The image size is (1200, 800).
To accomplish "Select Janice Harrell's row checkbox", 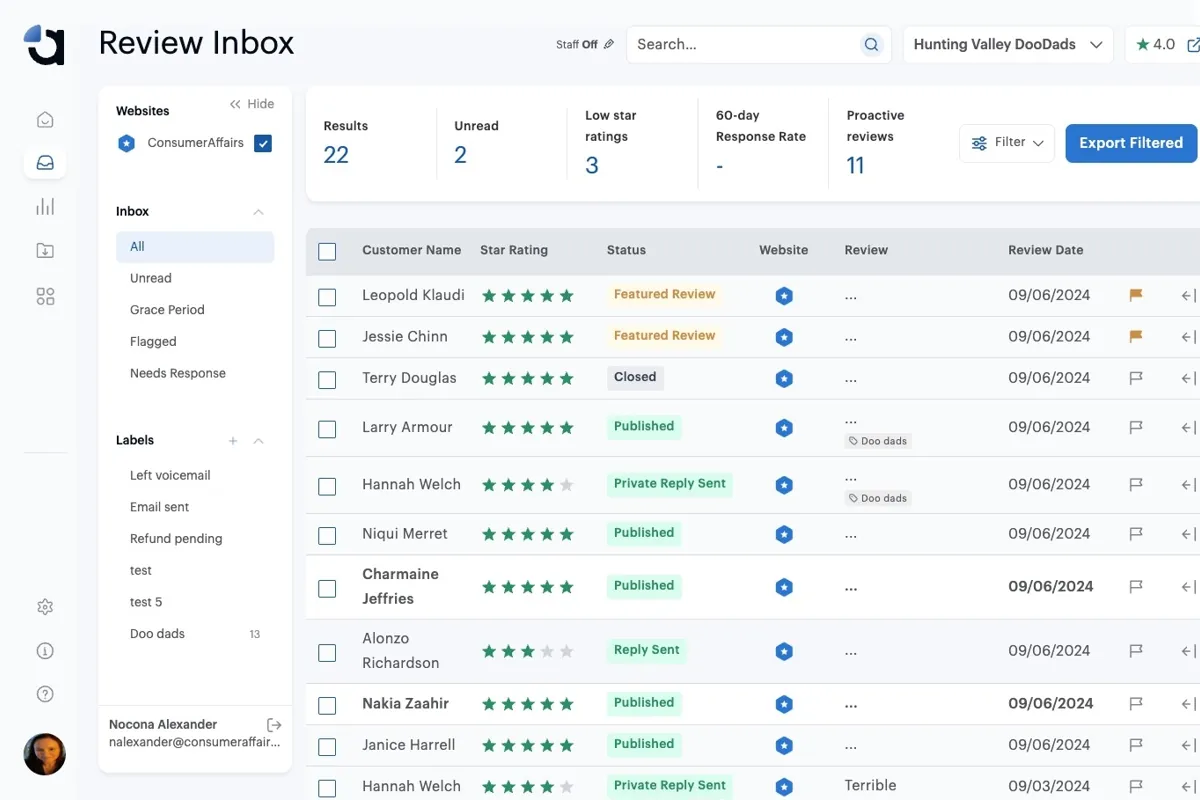I will point(327,746).
